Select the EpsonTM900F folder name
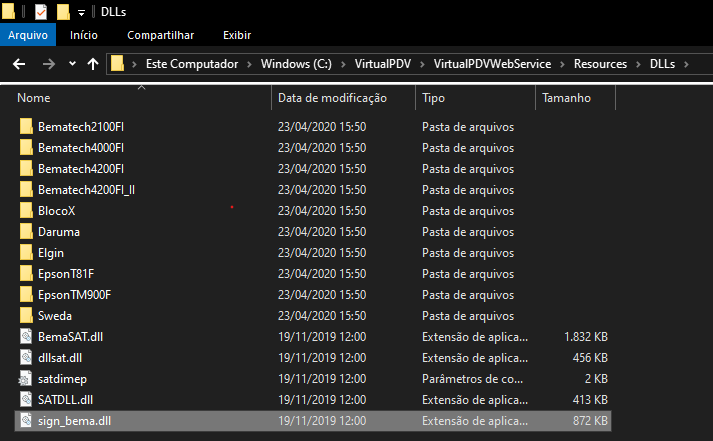Image resolution: width=713 pixels, height=441 pixels. tap(75, 295)
